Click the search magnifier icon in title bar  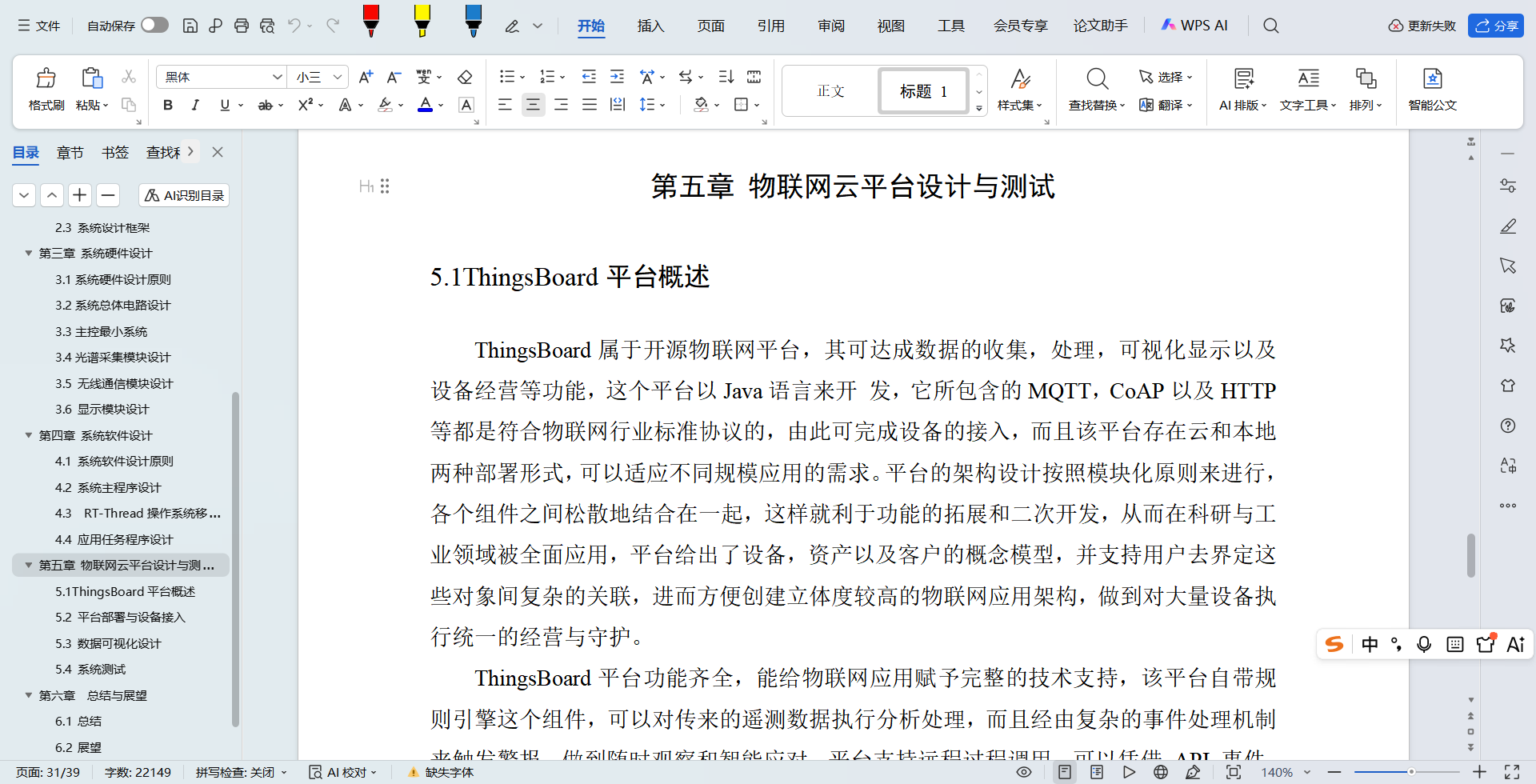[1270, 26]
